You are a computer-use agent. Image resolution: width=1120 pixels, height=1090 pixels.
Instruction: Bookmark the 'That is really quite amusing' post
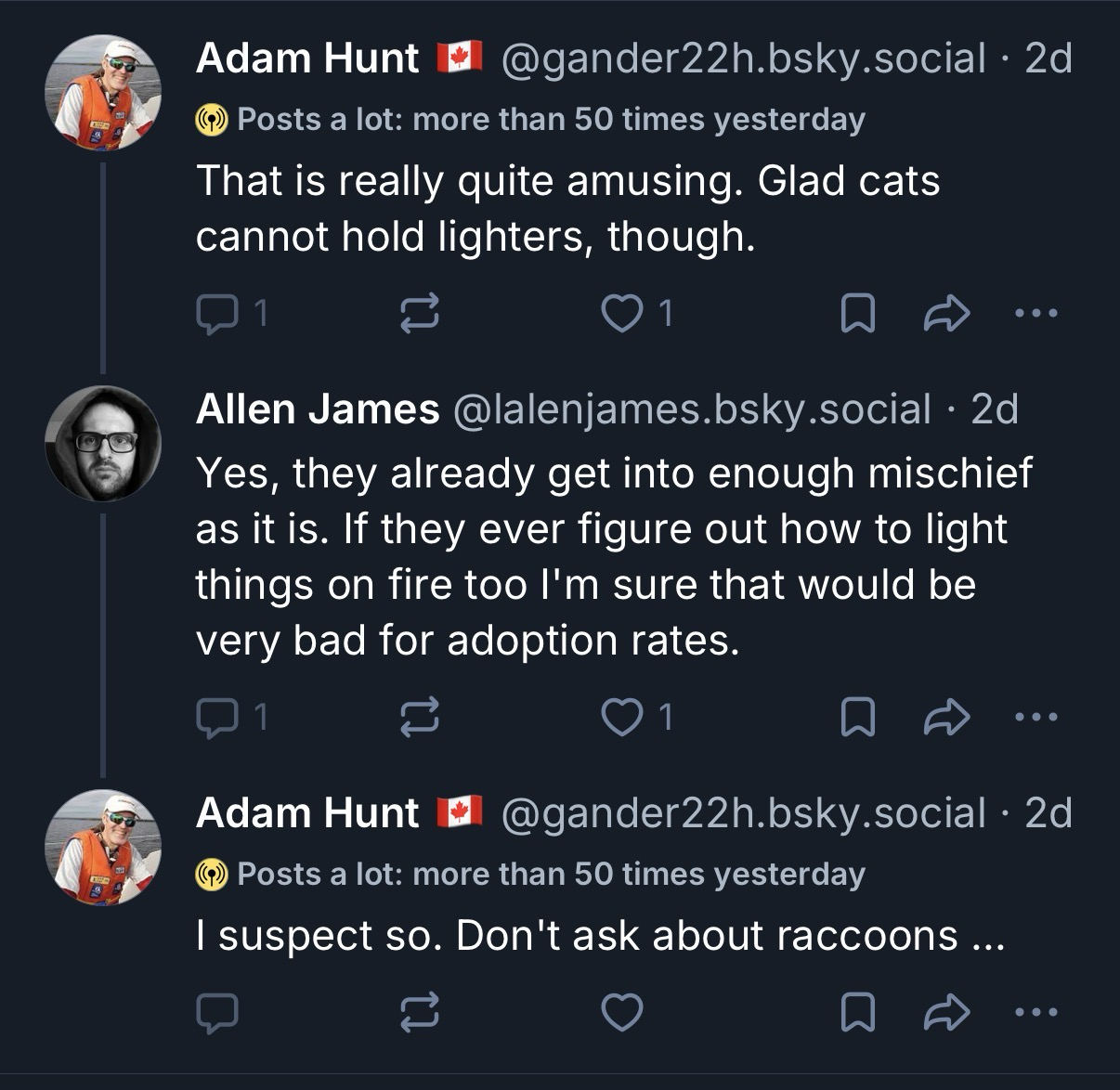[857, 315]
